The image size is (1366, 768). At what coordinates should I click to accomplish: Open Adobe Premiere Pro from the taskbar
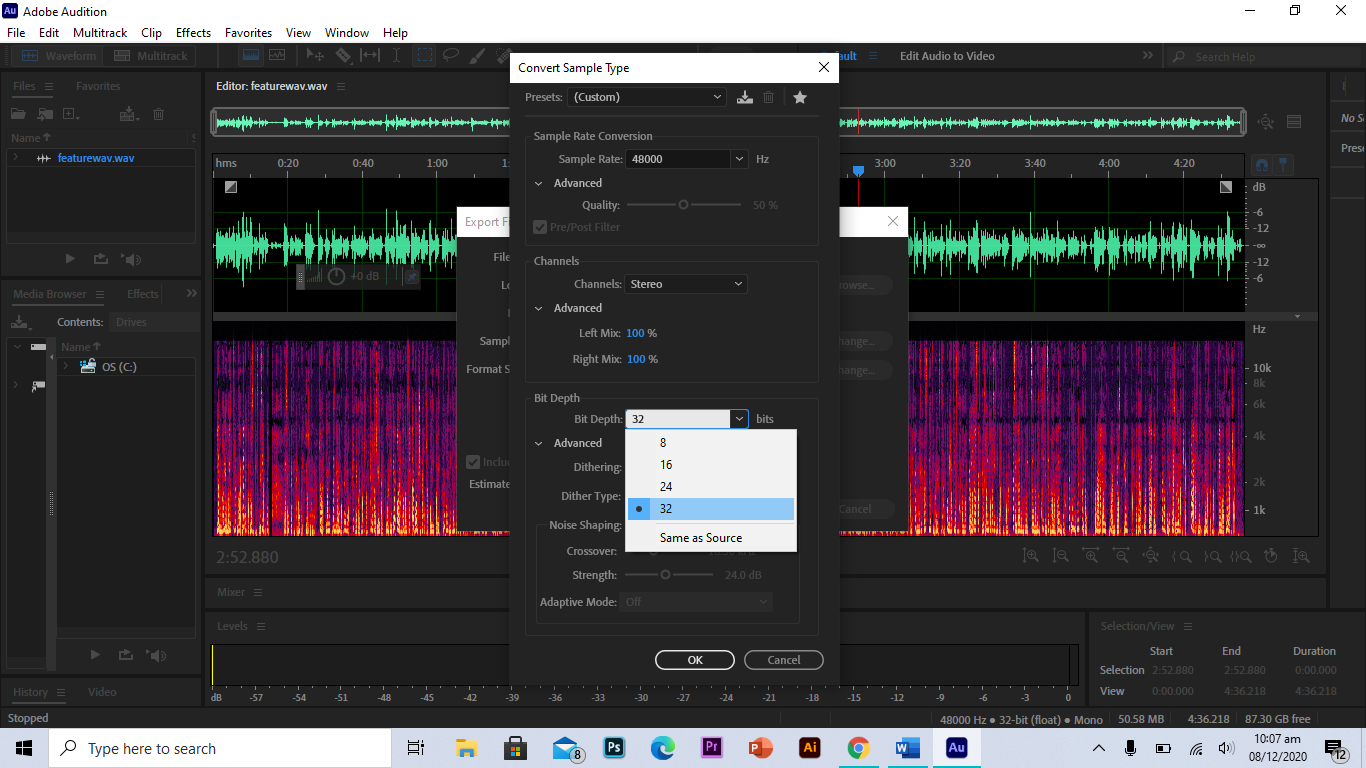tap(711, 748)
